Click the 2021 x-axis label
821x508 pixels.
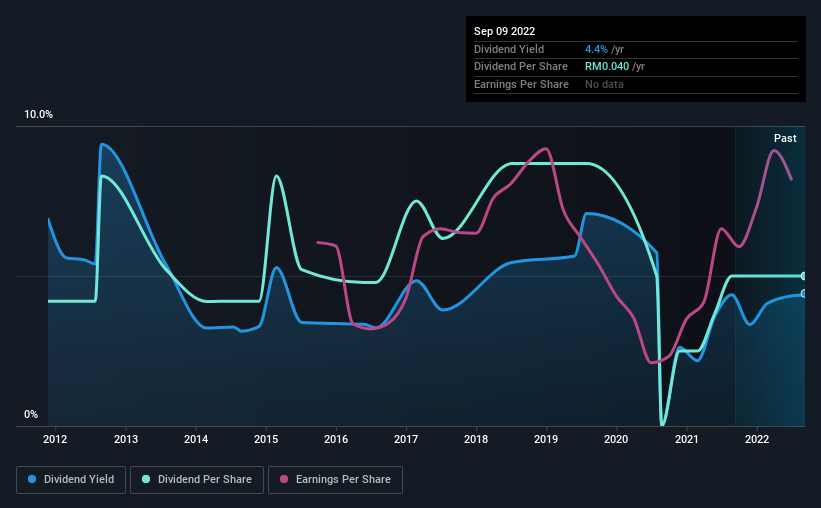point(686,439)
